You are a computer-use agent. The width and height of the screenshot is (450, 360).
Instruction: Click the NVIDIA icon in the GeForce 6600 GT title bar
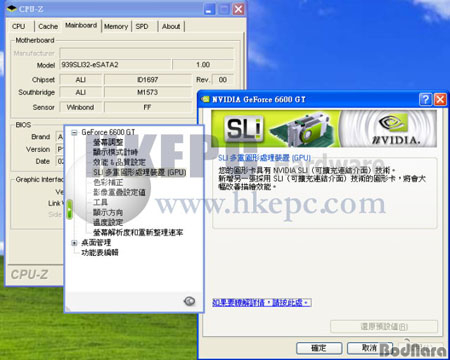(205, 99)
